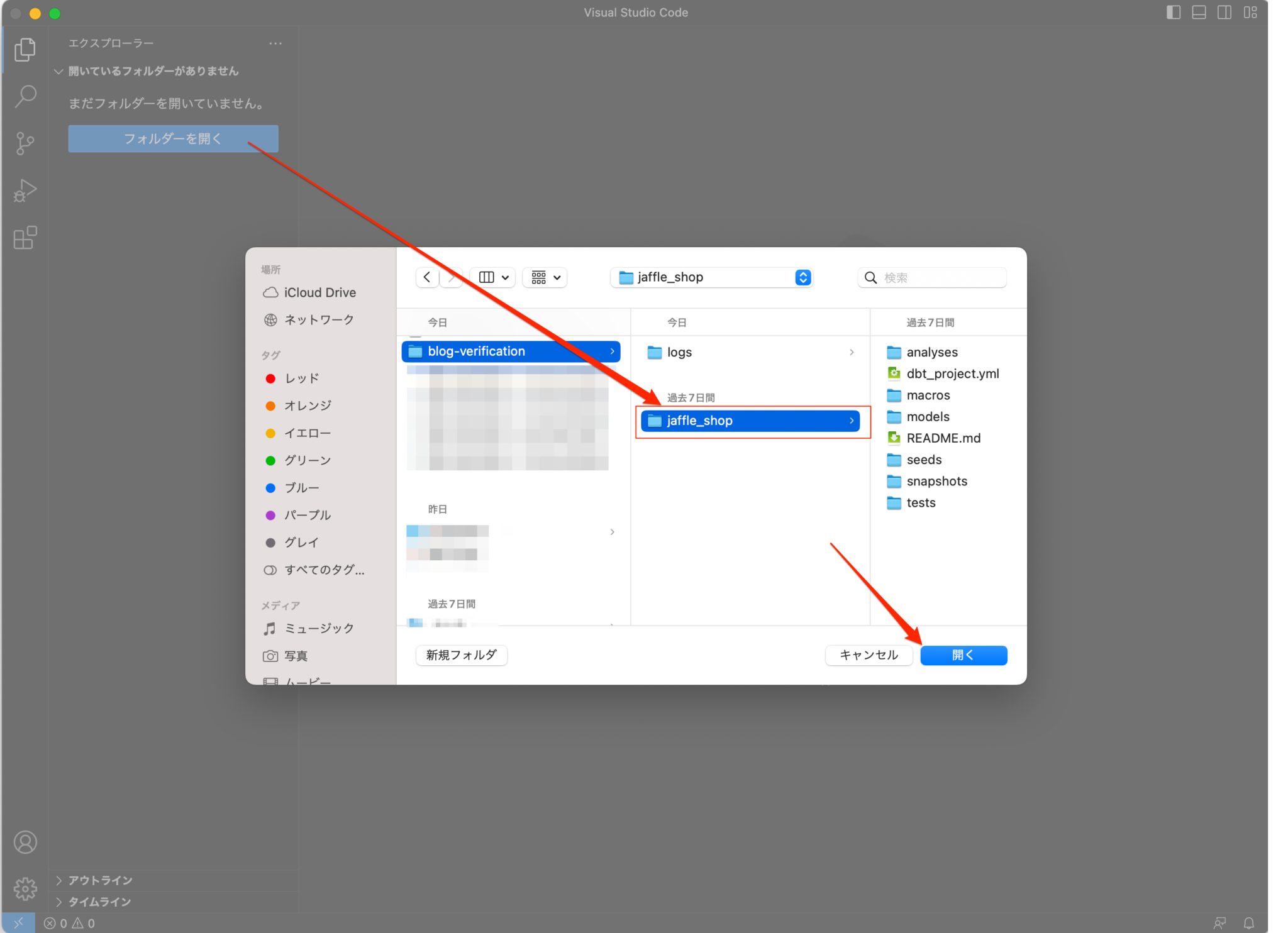Screen dimensions: 1288x933
Task: Open the Extensions view
Action: pos(25,238)
